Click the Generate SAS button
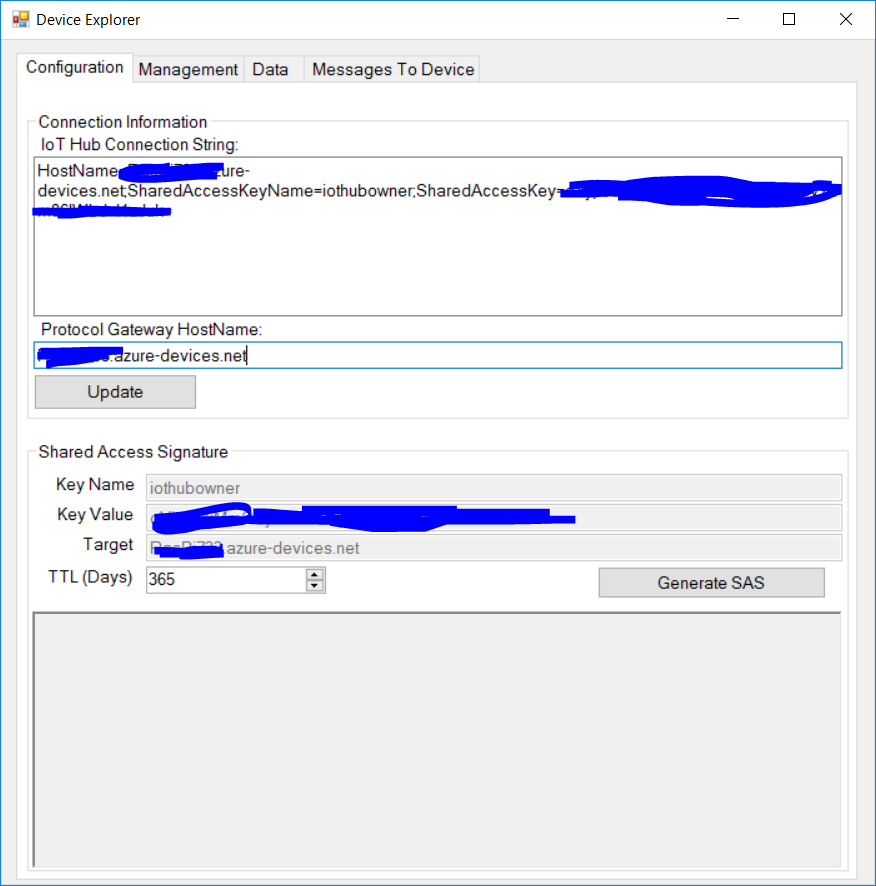The height and width of the screenshot is (886, 876). coord(712,583)
